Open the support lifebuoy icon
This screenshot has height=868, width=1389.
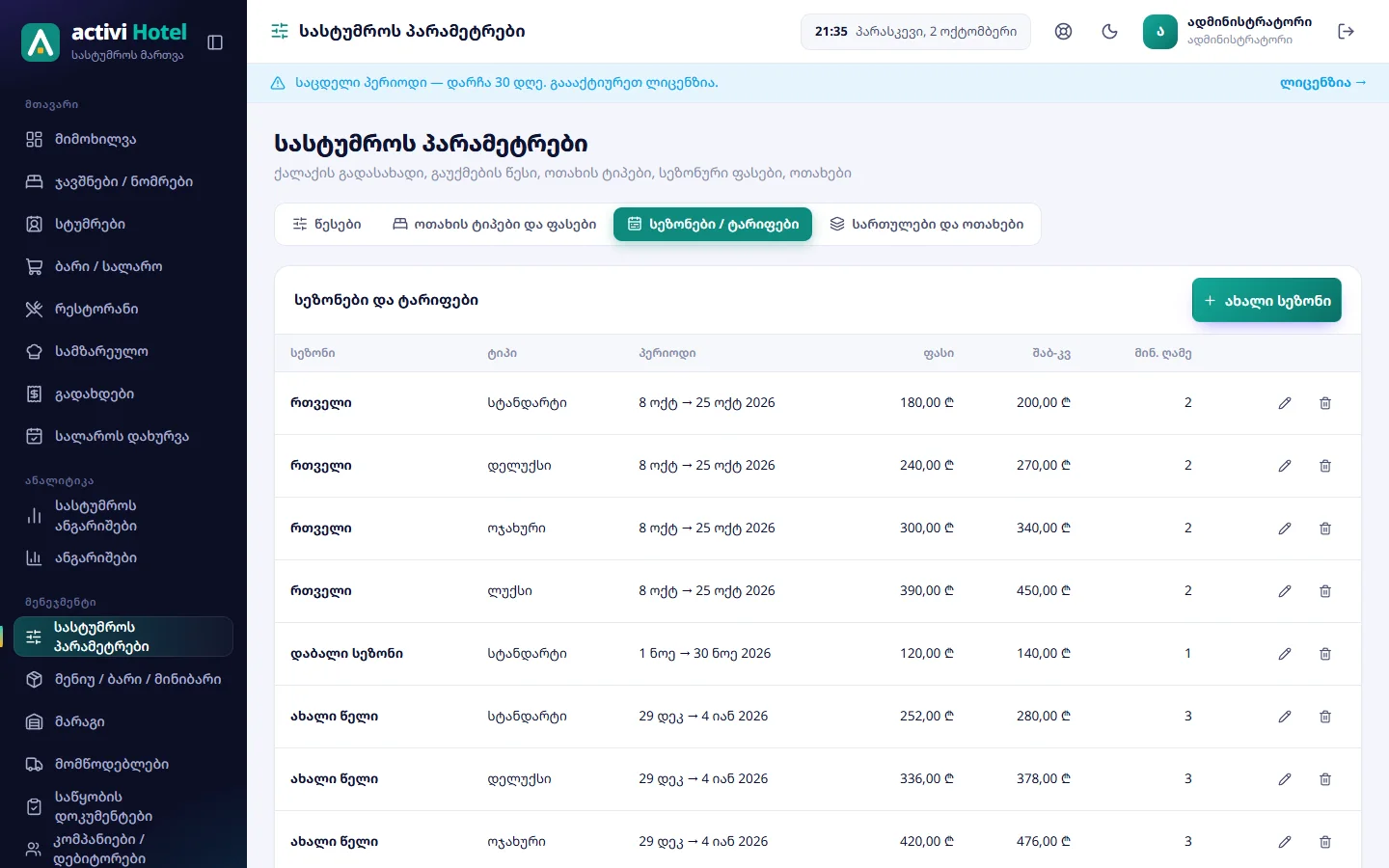1063,32
